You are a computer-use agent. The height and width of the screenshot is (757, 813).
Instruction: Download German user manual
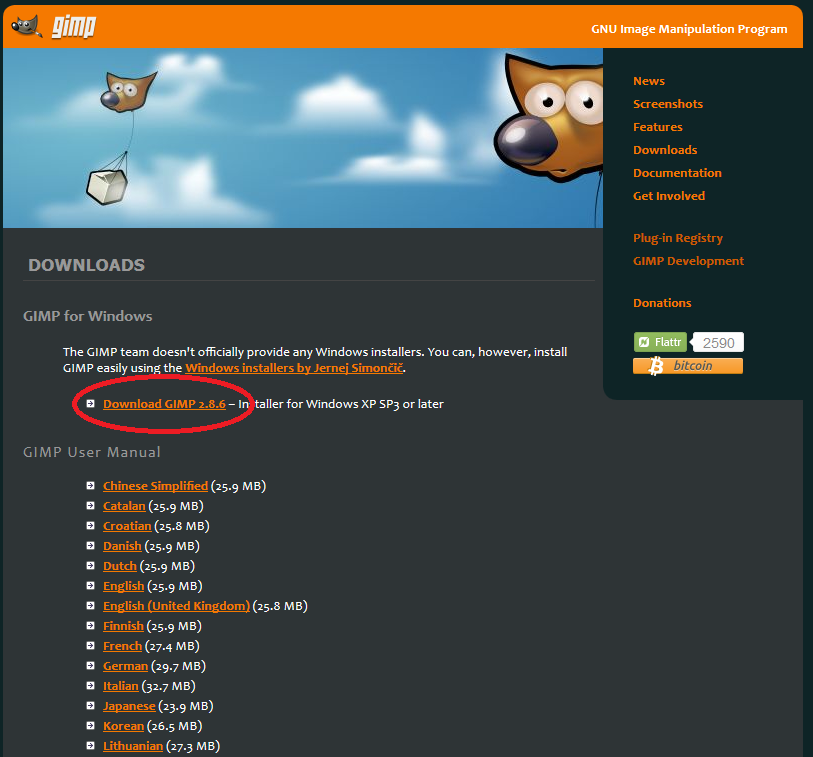click(125, 666)
